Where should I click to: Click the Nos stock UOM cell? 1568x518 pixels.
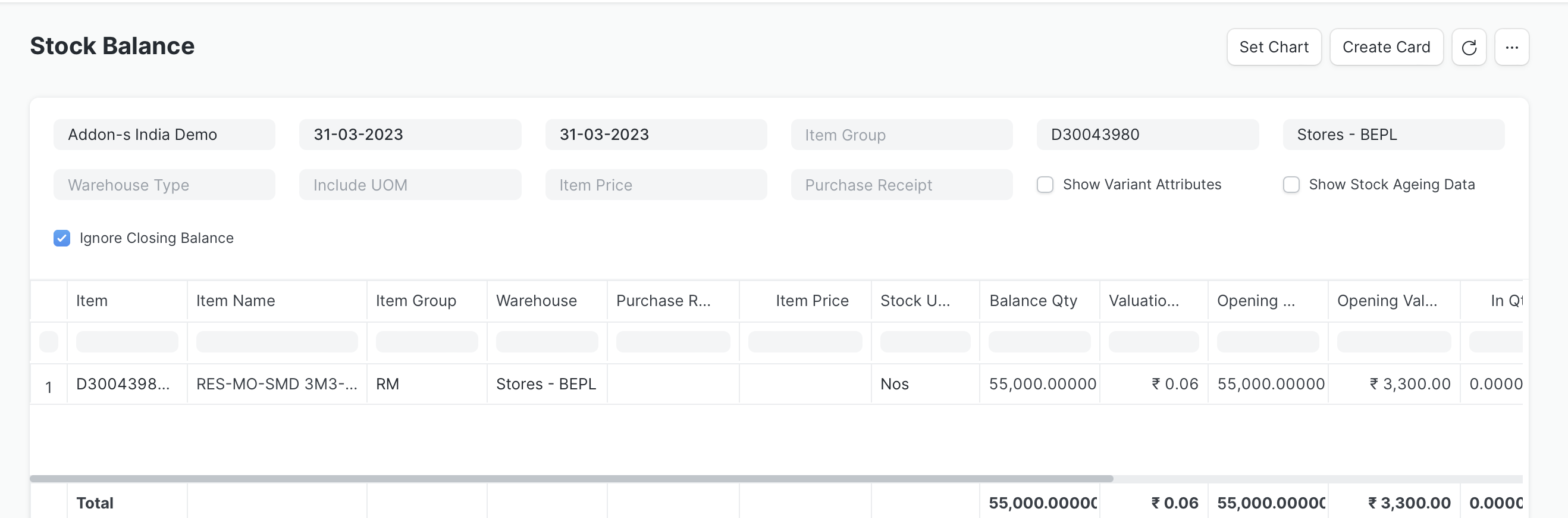(925, 384)
